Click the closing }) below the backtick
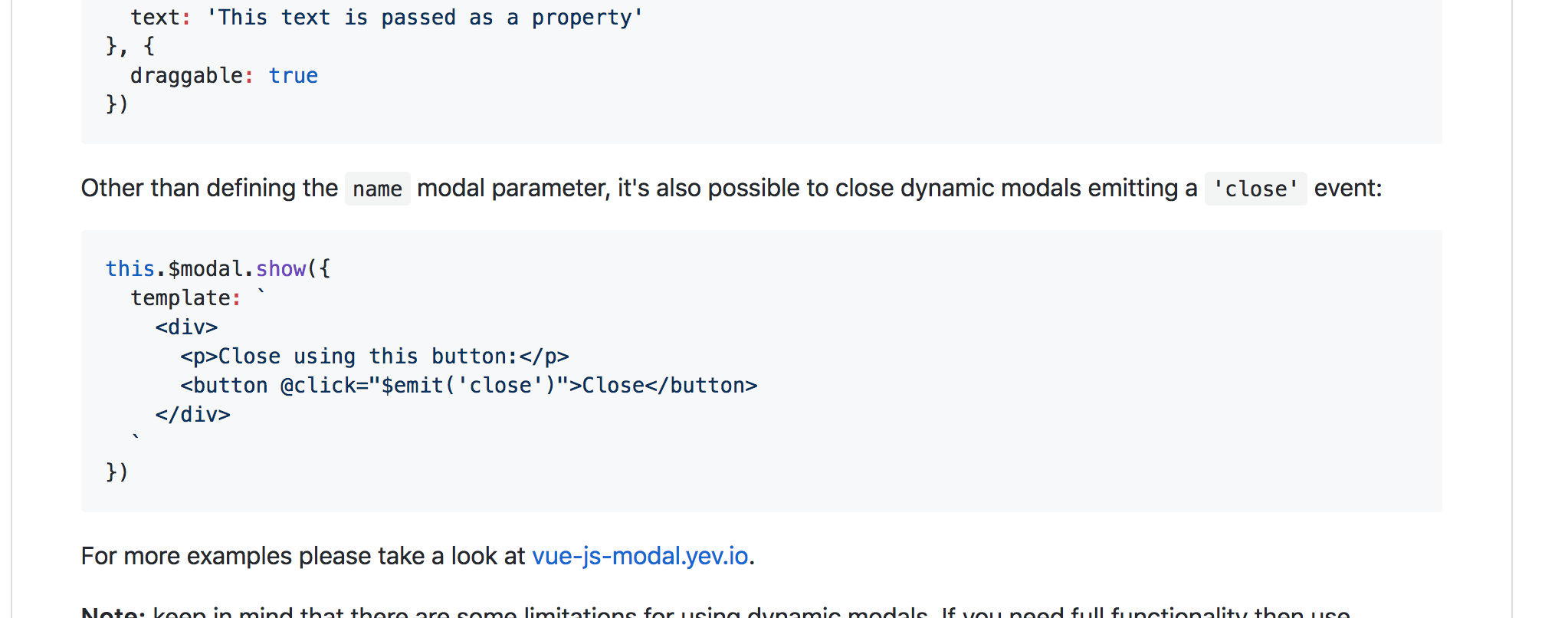This screenshot has height=618, width=1568. tap(116, 472)
